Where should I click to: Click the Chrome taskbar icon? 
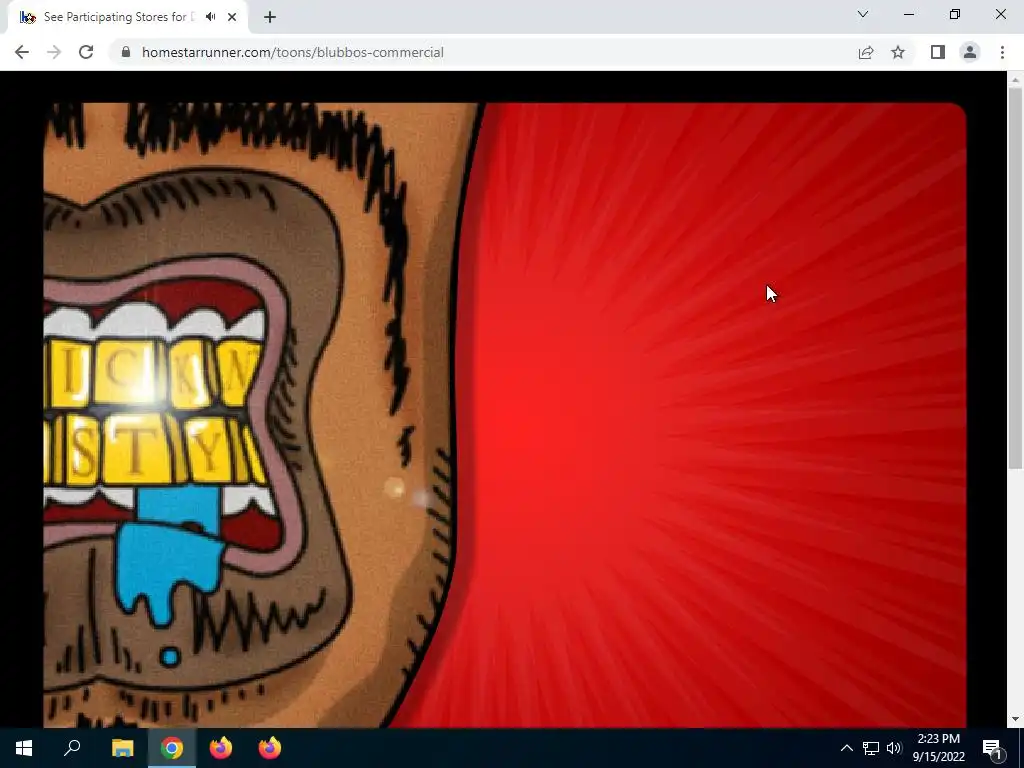[172, 748]
